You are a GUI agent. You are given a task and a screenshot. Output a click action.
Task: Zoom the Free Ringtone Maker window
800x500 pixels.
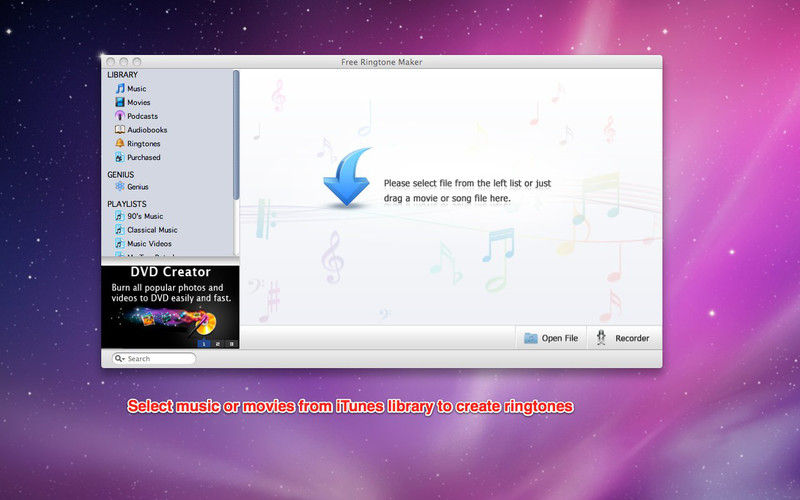137,62
